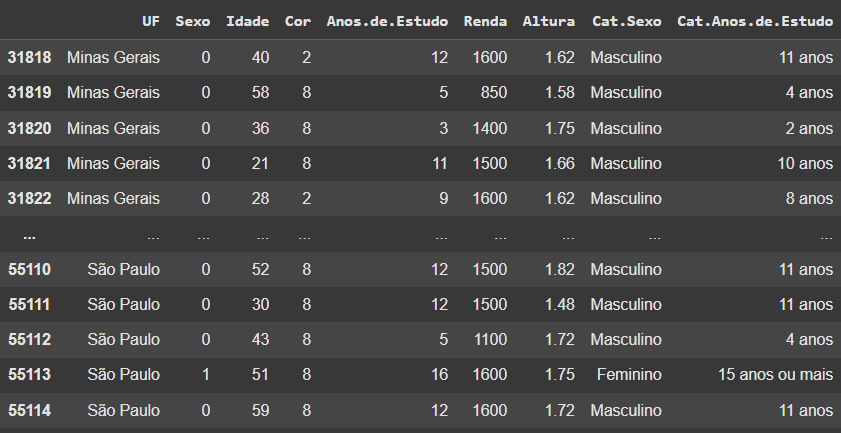
Task: Click the Renda column header
Action: (485, 21)
